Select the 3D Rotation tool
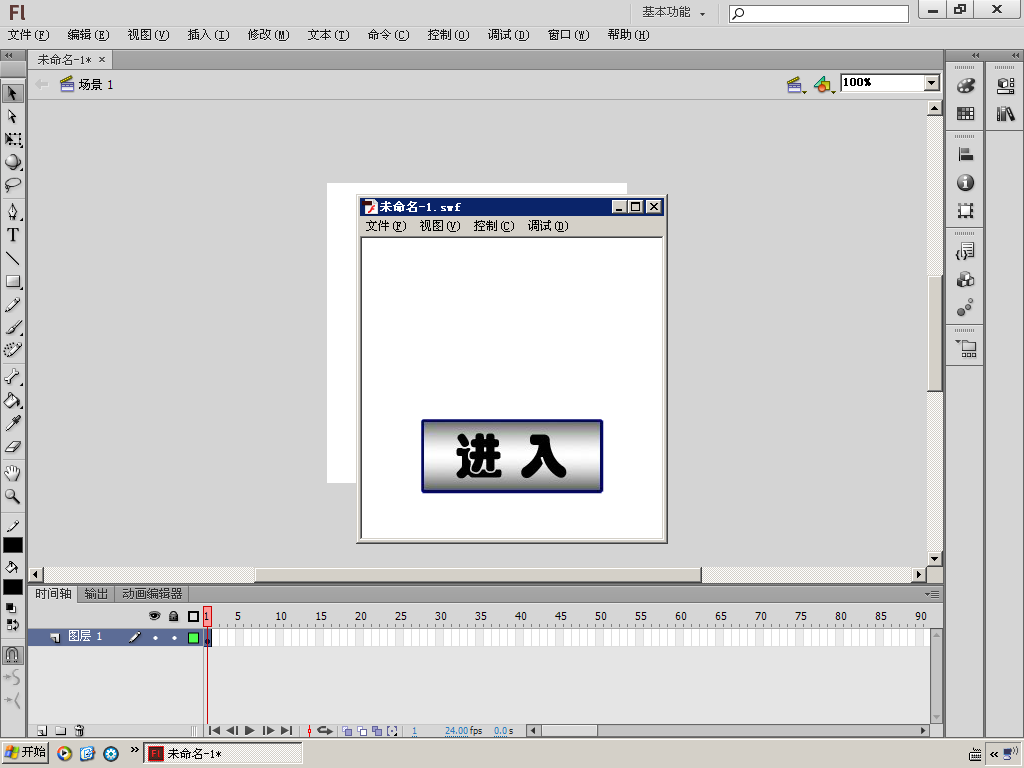1024x768 pixels. pyautogui.click(x=12, y=162)
